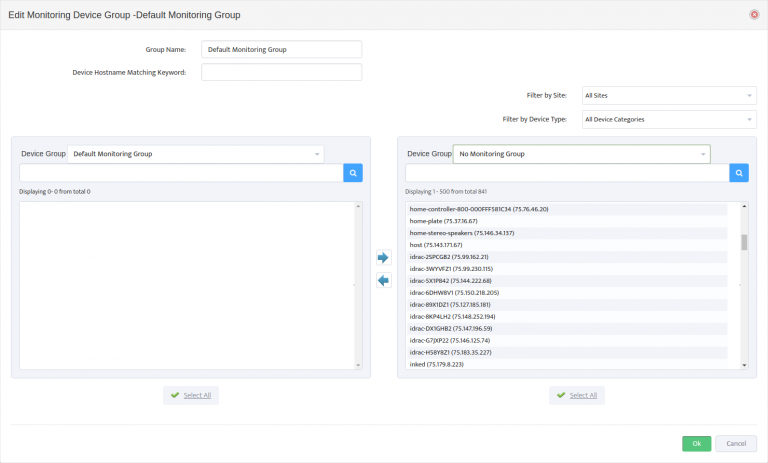Click the right panel search magnifier icon

pos(738,173)
